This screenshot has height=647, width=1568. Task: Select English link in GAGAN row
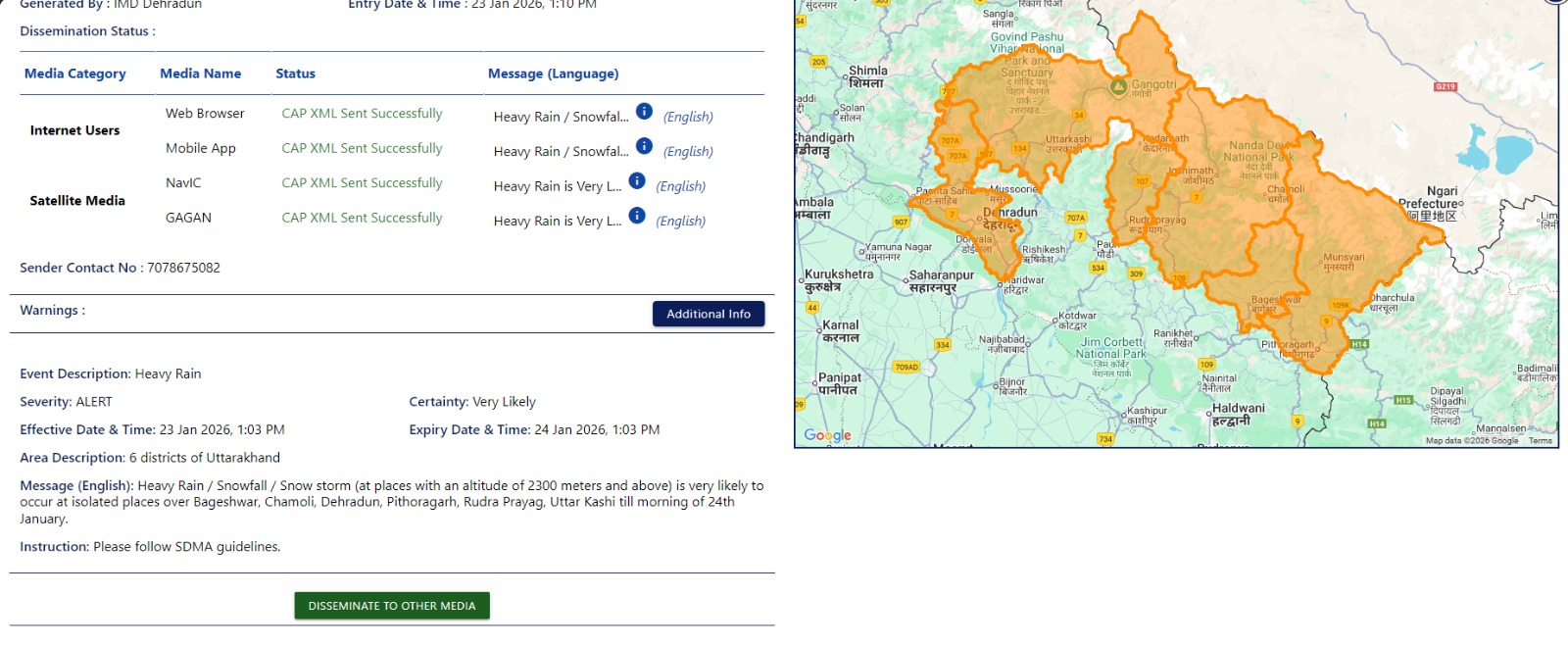680,222
